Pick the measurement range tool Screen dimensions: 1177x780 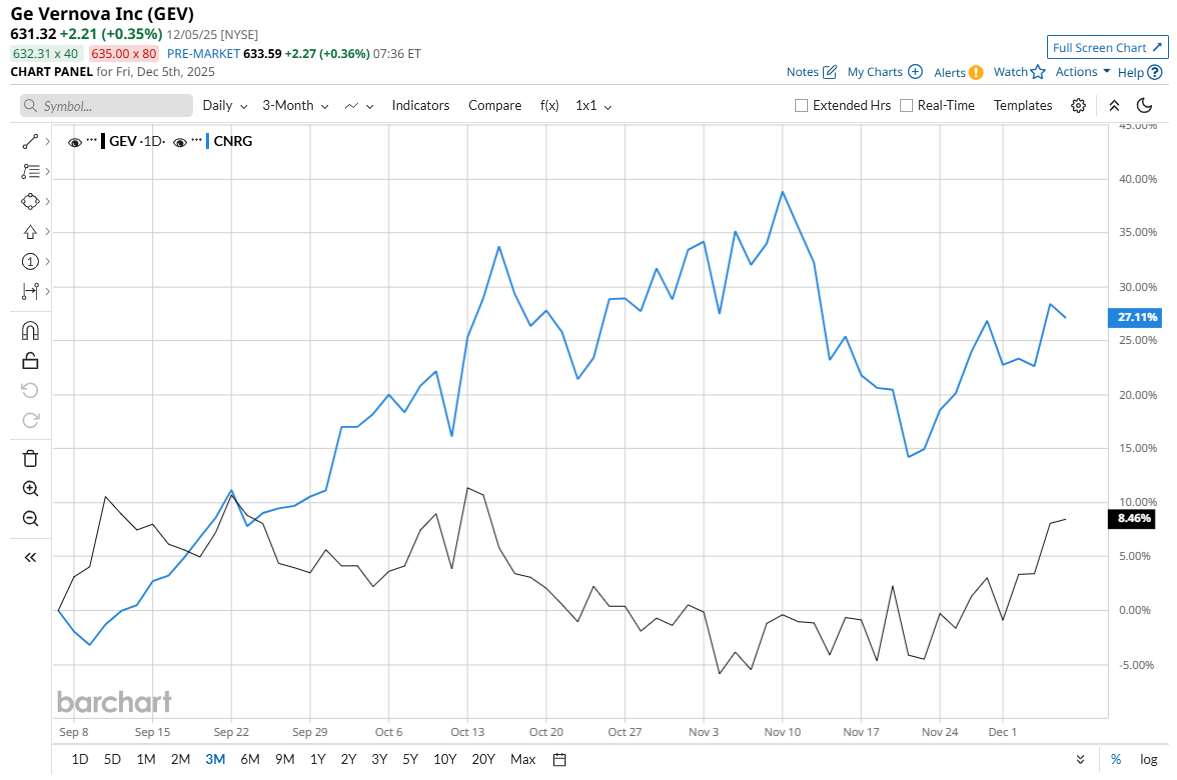[30, 291]
